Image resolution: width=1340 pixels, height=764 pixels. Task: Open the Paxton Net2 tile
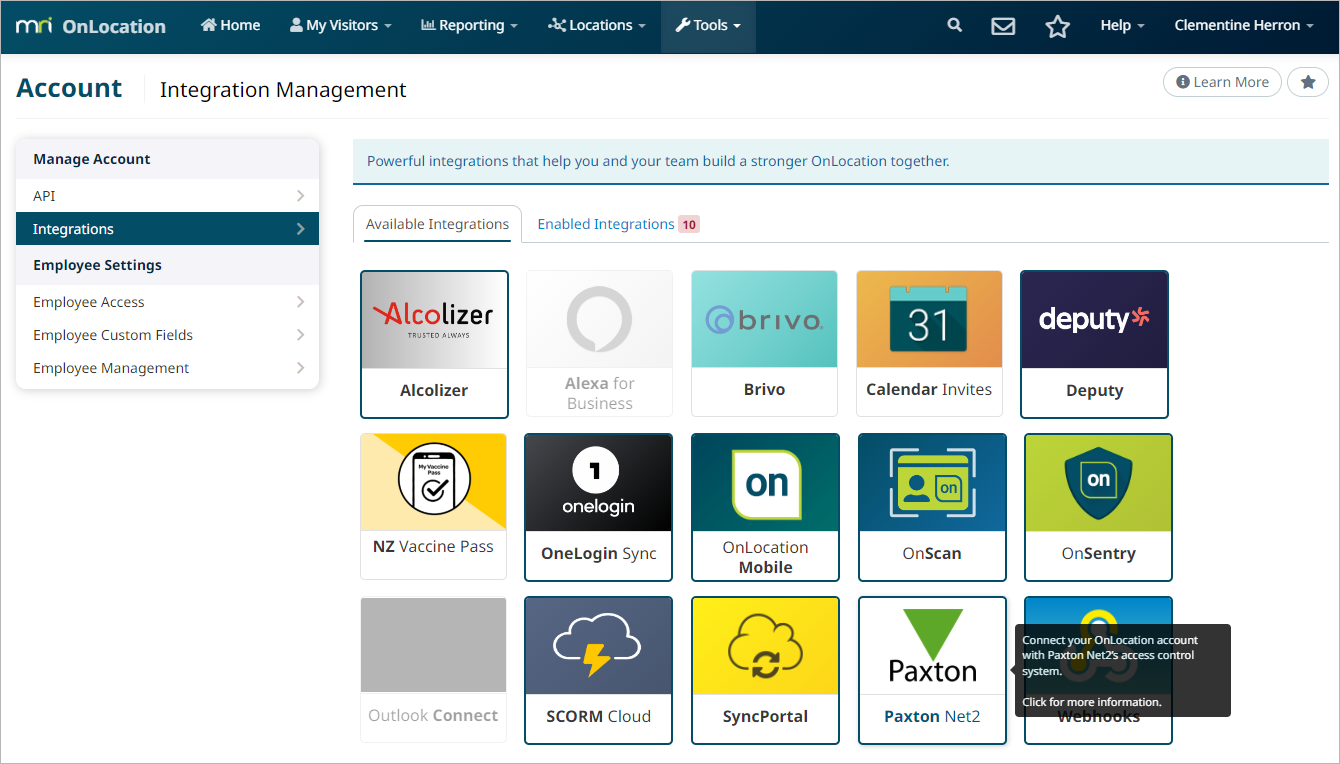tap(932, 670)
